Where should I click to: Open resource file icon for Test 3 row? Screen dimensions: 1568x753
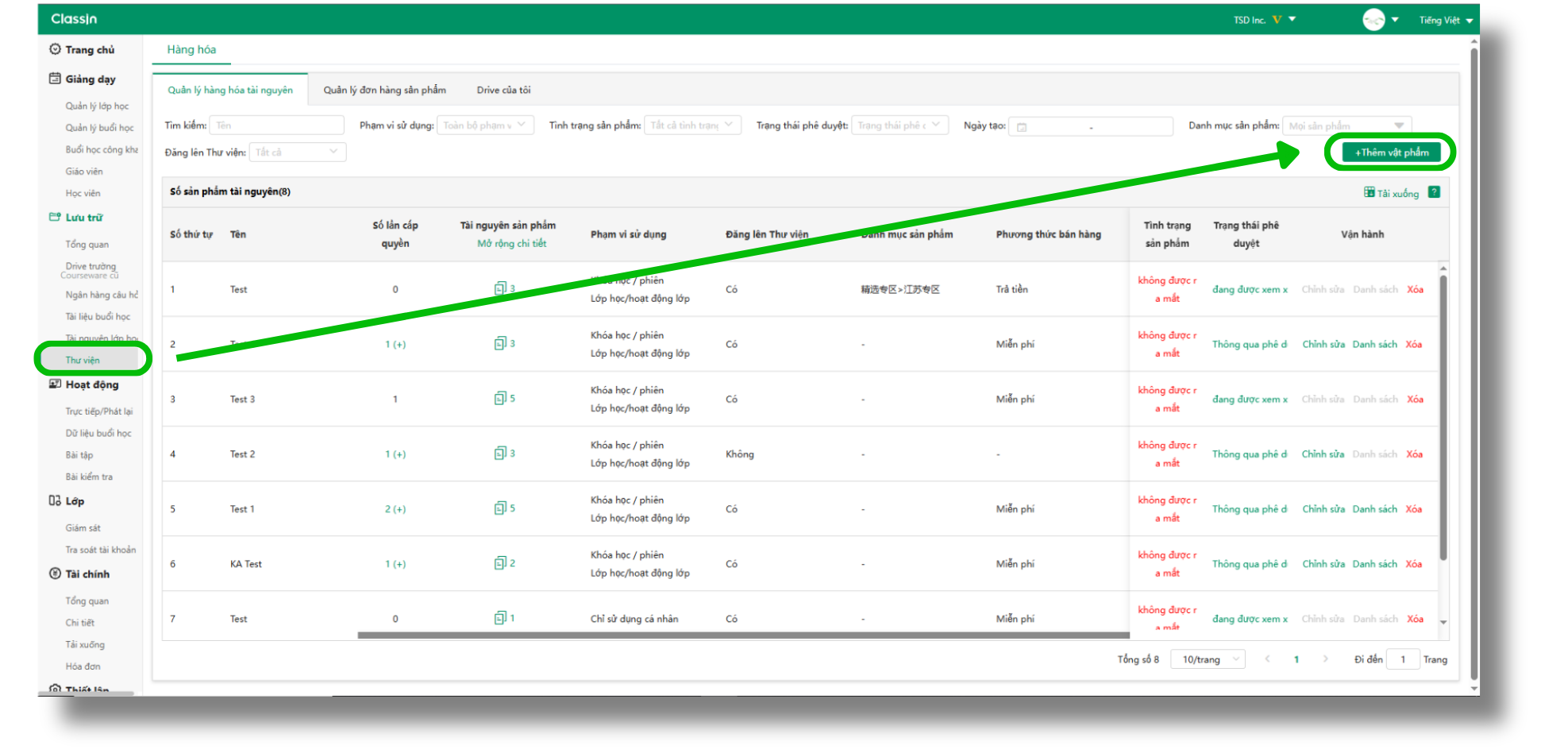[x=500, y=398]
